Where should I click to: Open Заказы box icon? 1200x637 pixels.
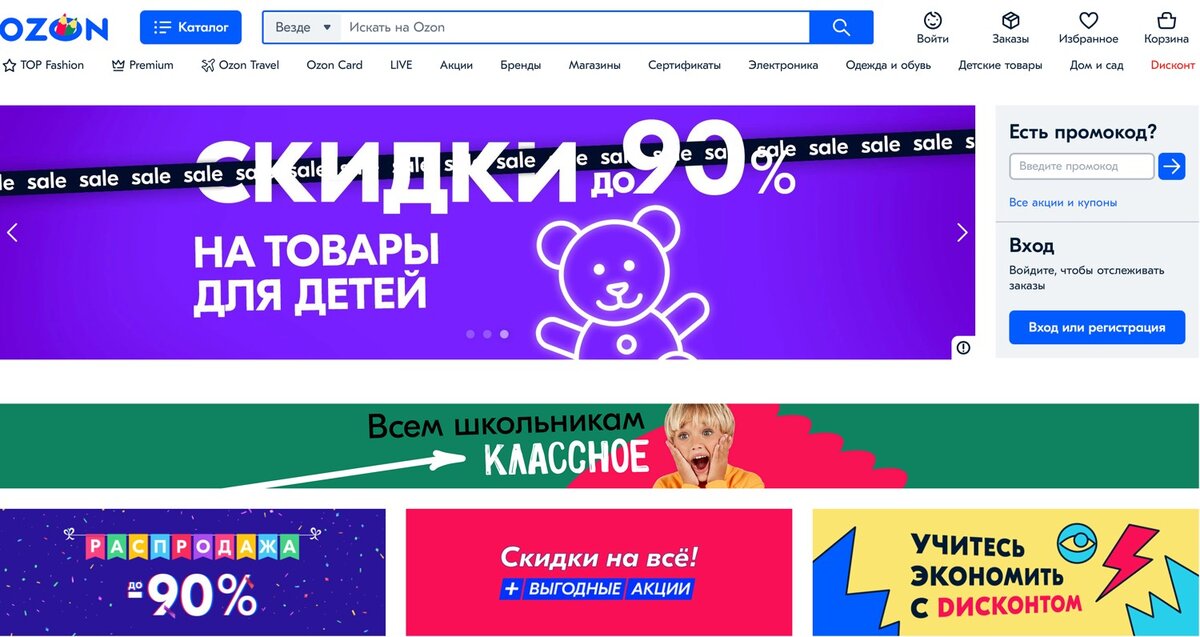tap(1010, 20)
